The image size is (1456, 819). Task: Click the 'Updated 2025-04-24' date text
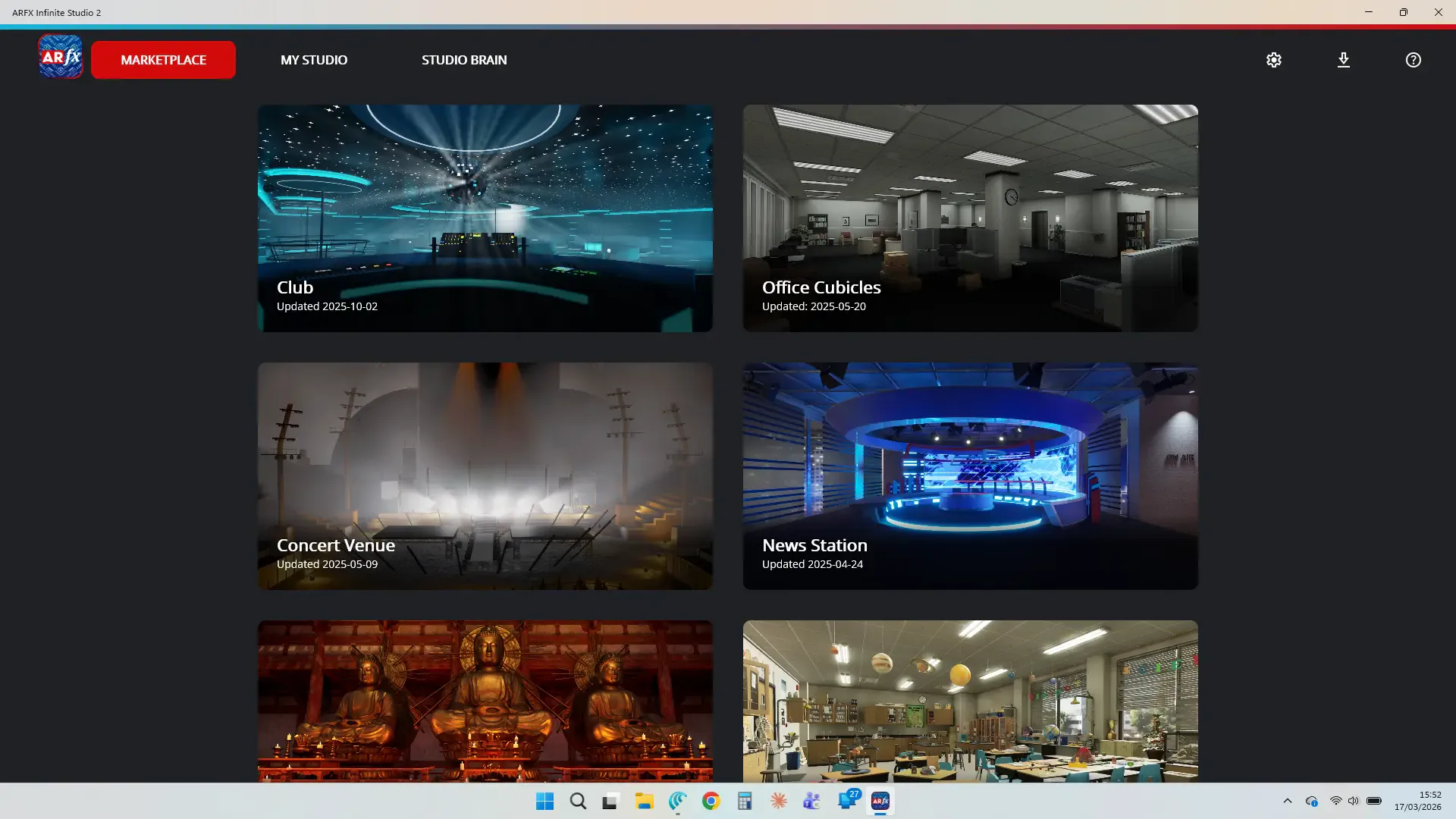812,564
